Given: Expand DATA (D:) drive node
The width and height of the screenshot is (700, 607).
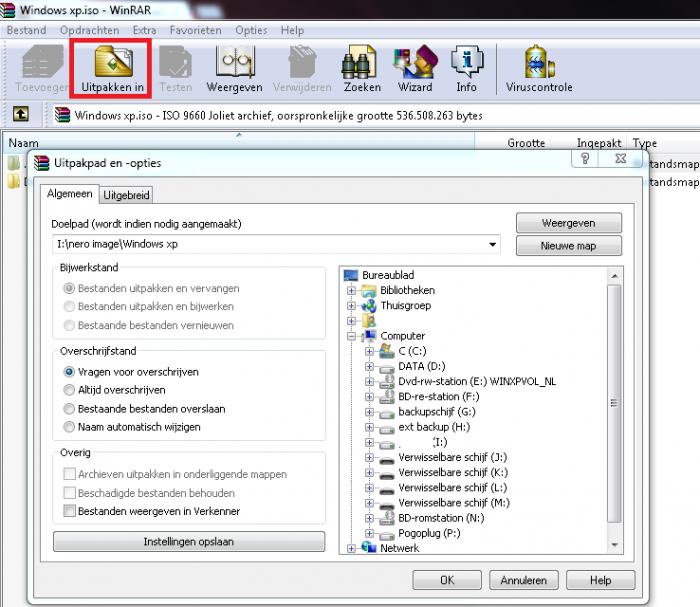Looking at the screenshot, I should pyautogui.click(x=369, y=366).
